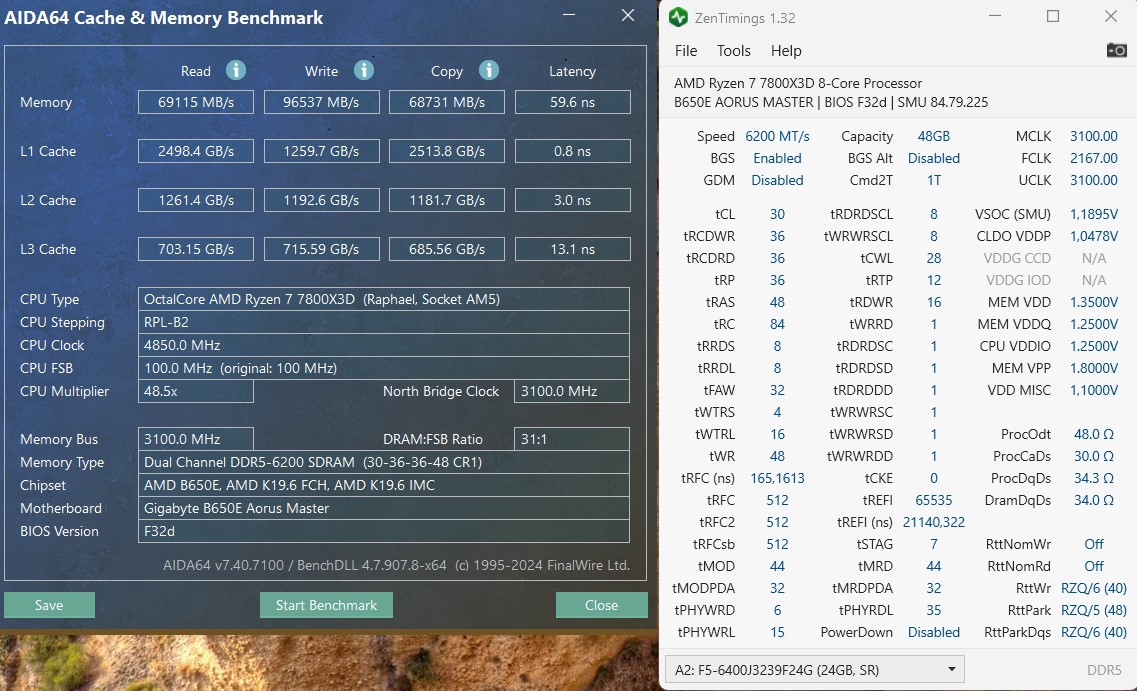Image resolution: width=1137 pixels, height=691 pixels.
Task: Click the VSOC (SMU) value 1,1895V
Action: [1093, 214]
